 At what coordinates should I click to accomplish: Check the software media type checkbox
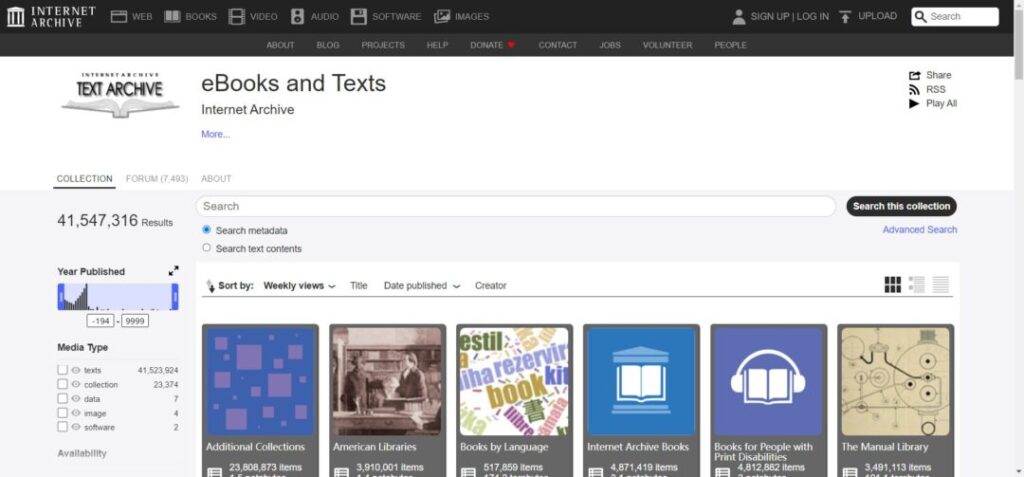(62, 427)
